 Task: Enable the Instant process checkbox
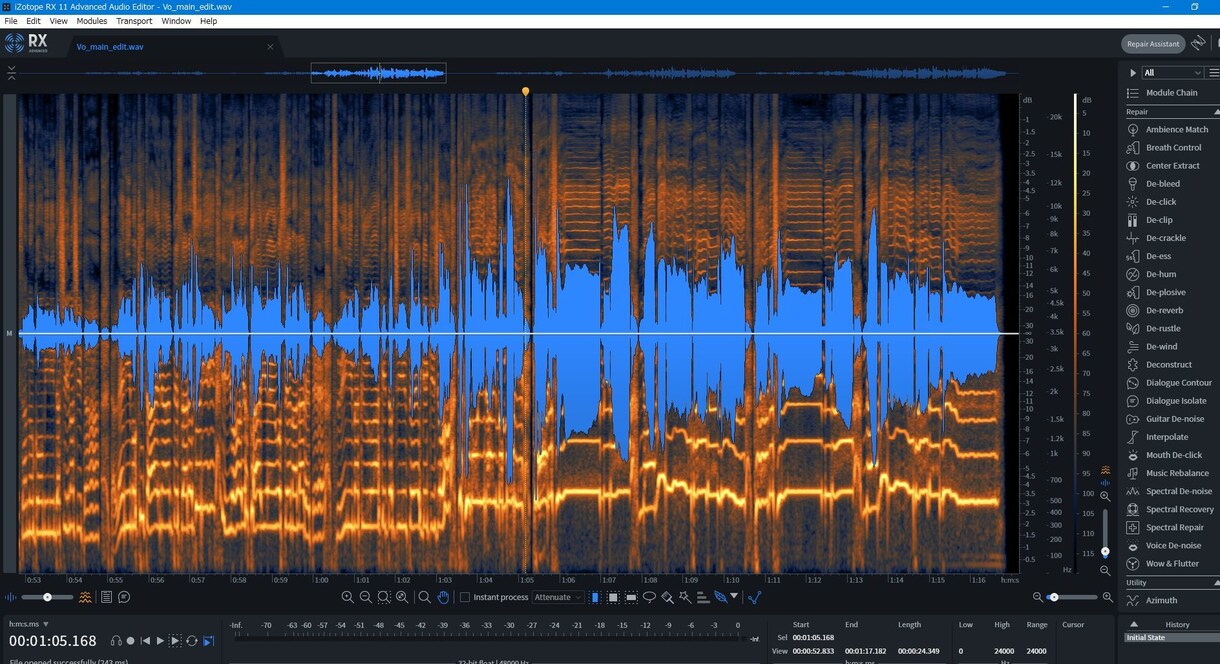point(465,597)
